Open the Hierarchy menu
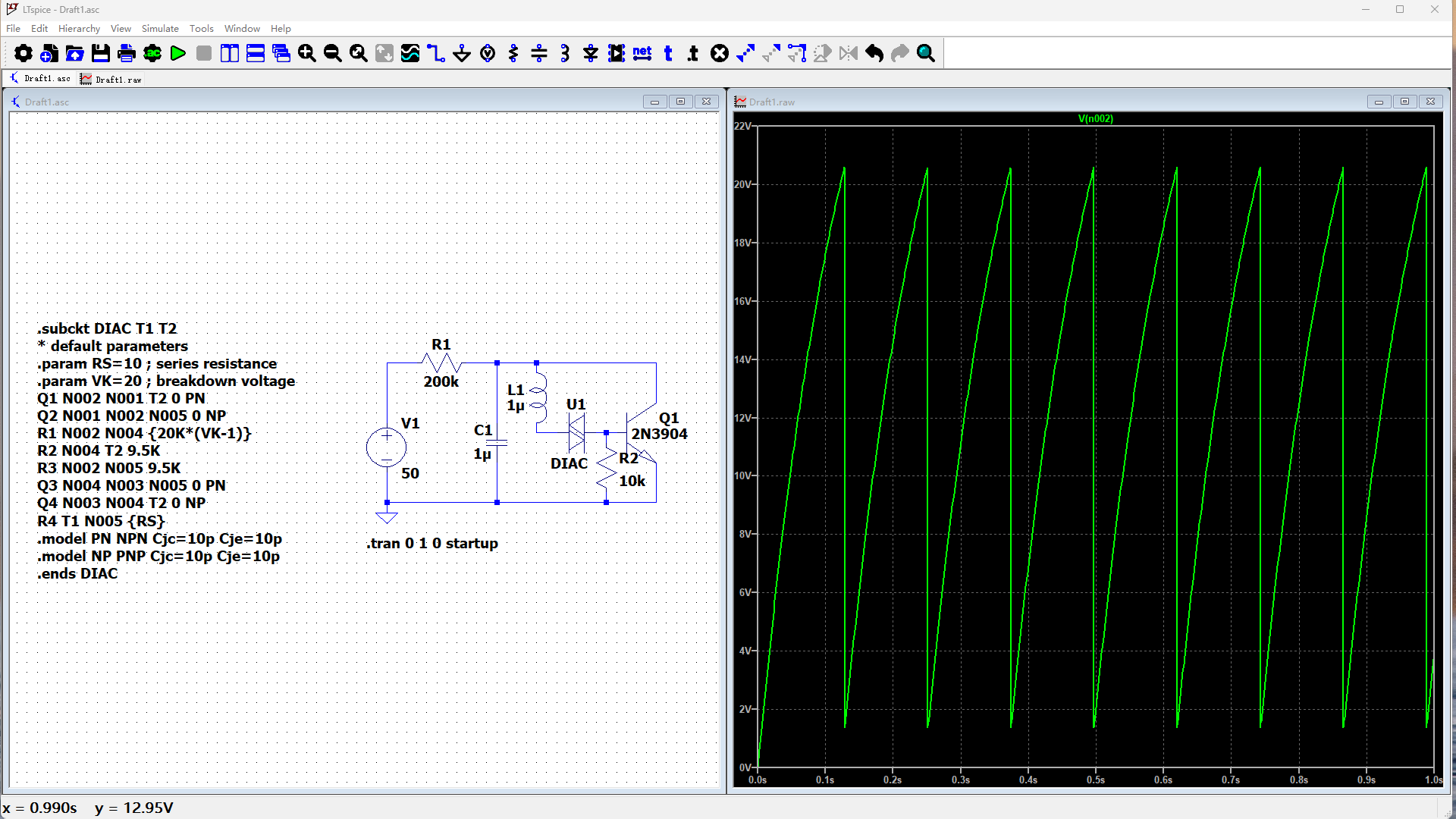This screenshot has height=819, width=1456. [79, 28]
